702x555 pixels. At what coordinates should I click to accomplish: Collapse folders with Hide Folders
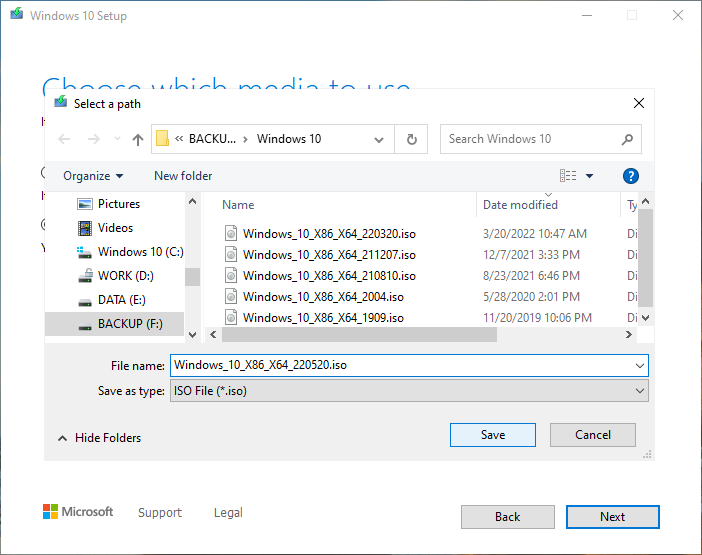99,438
